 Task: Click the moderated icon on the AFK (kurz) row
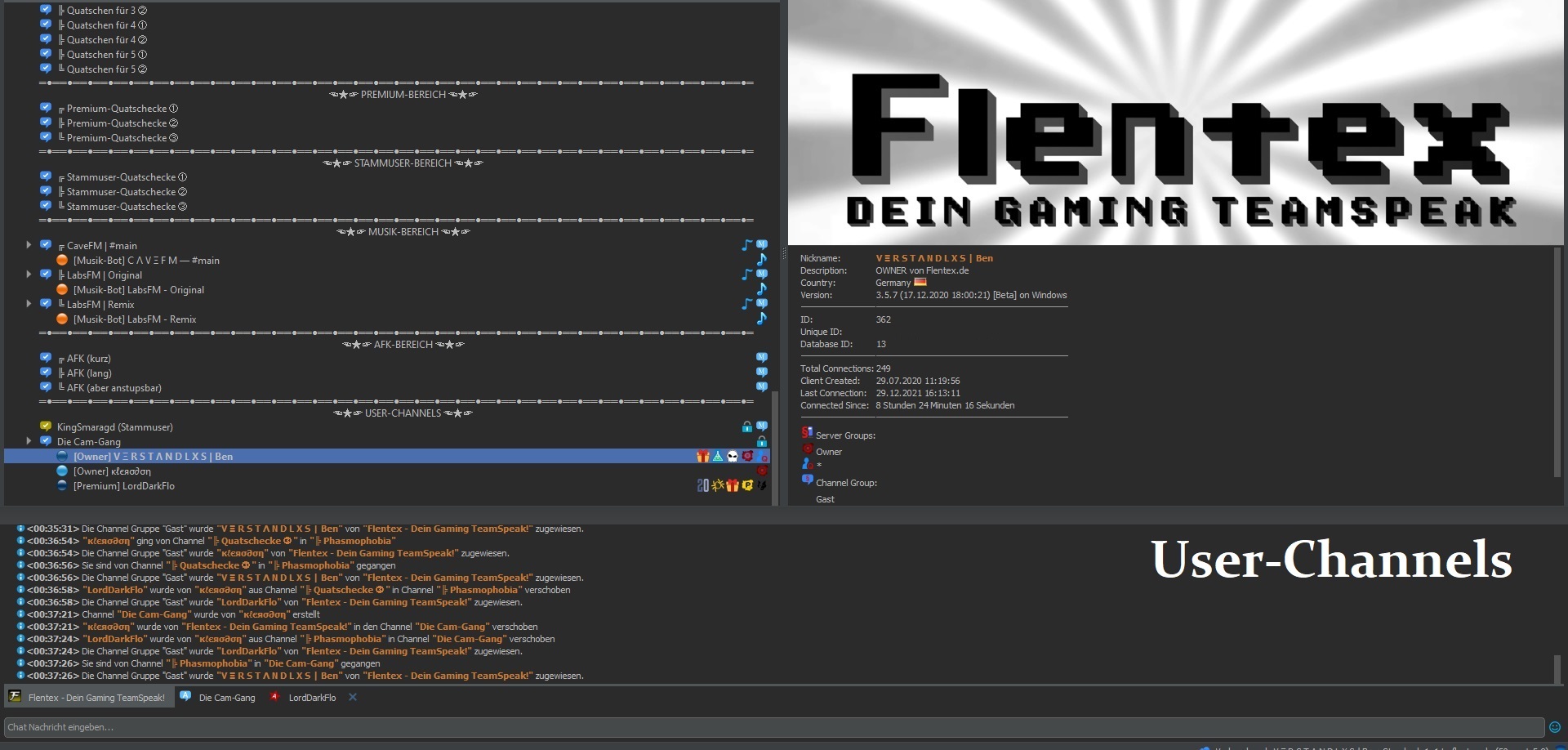coord(761,358)
